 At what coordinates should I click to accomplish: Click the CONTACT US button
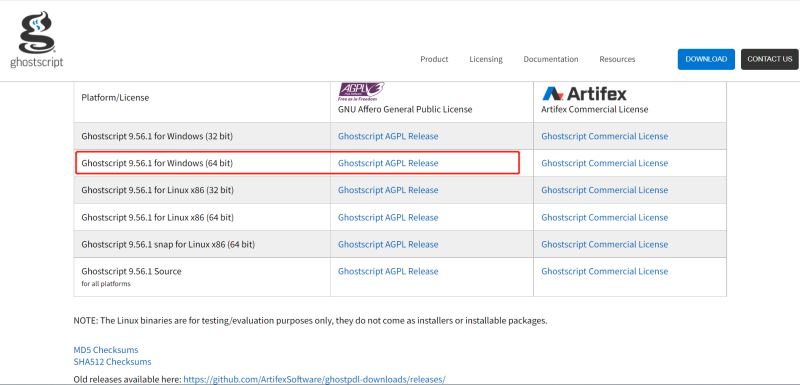tap(769, 59)
